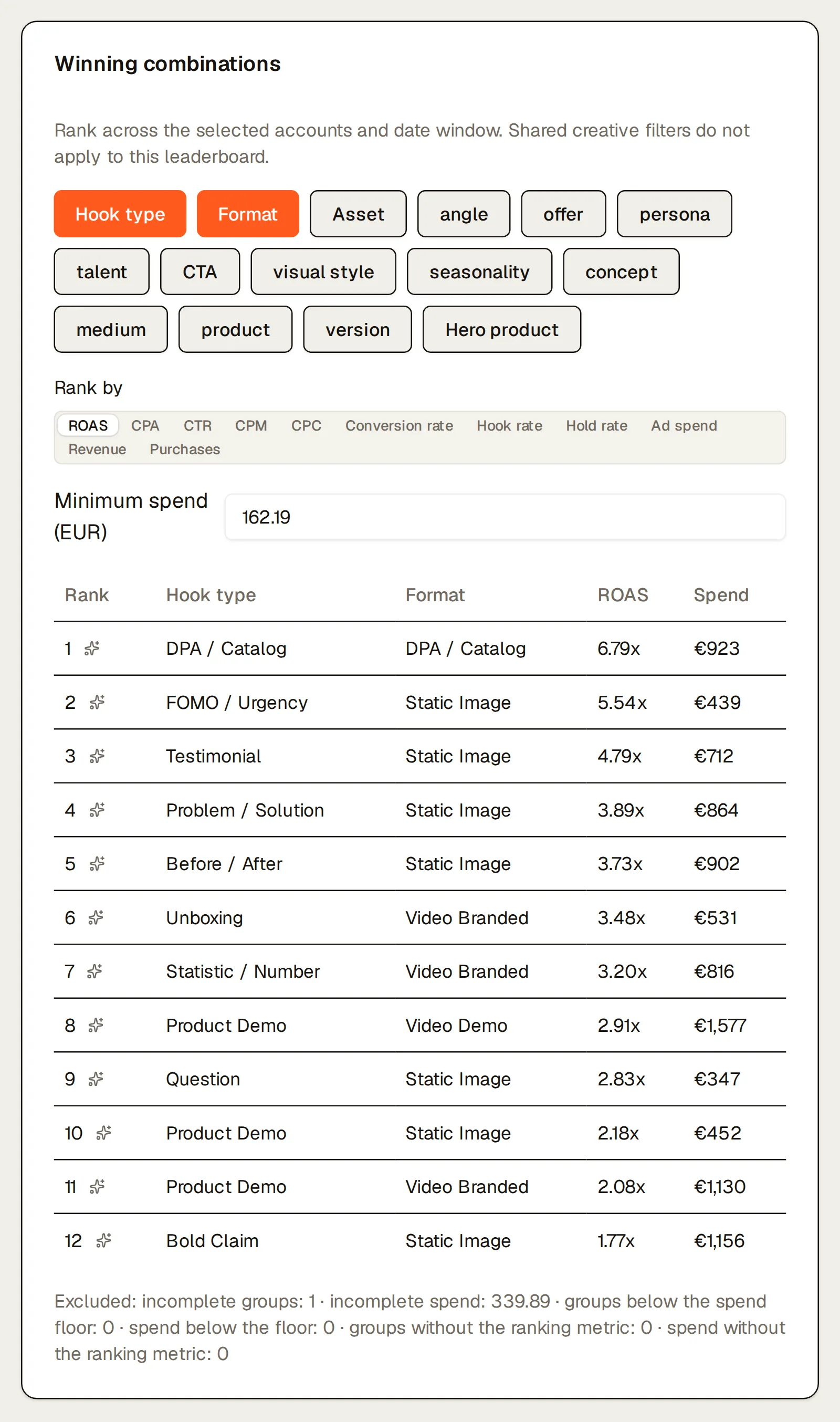Click the sparkle icon in rank 1 row
Viewport: 840px width, 1422px height.
click(x=92, y=648)
